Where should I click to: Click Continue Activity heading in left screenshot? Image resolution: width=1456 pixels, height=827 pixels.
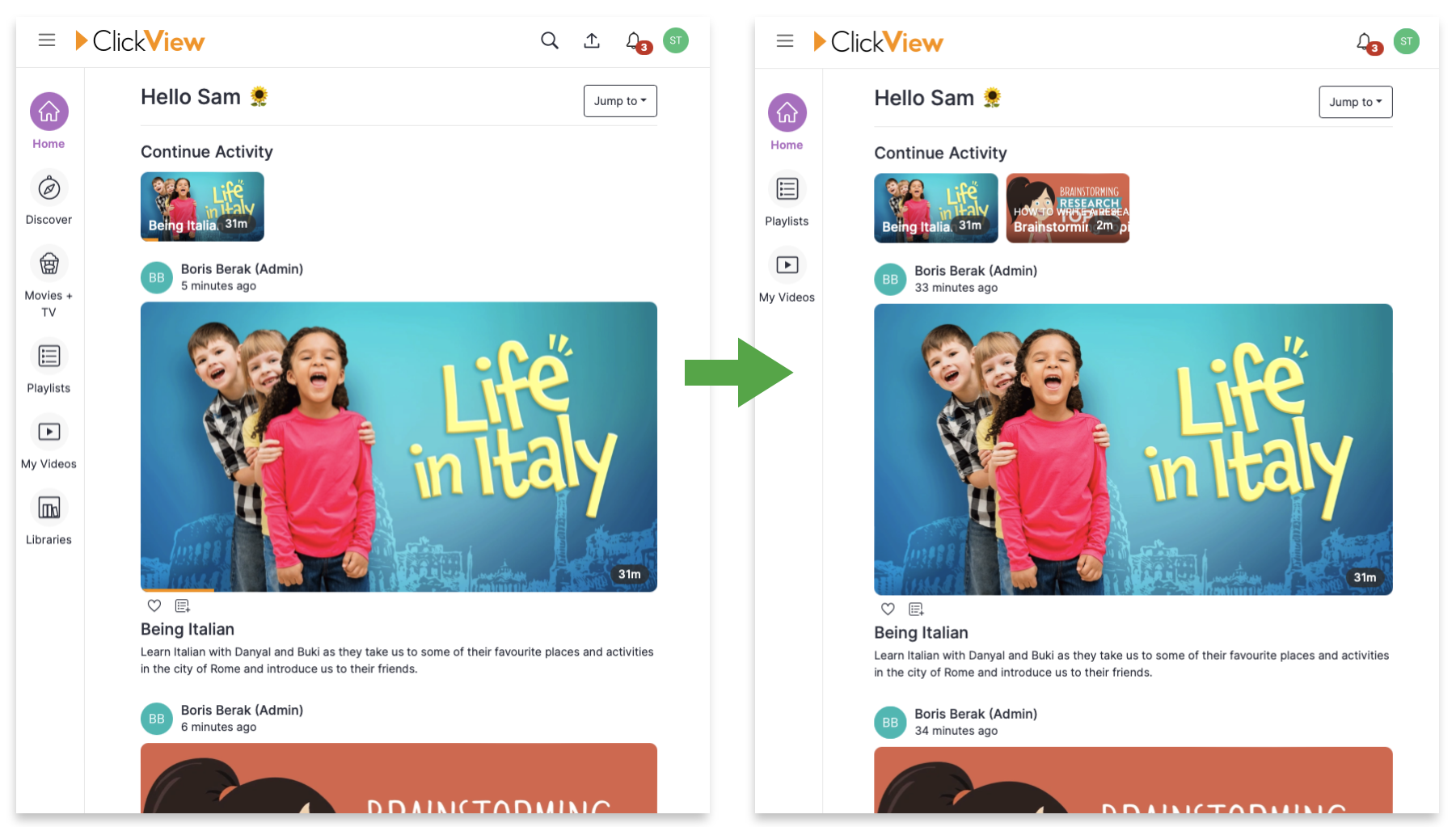(x=207, y=152)
